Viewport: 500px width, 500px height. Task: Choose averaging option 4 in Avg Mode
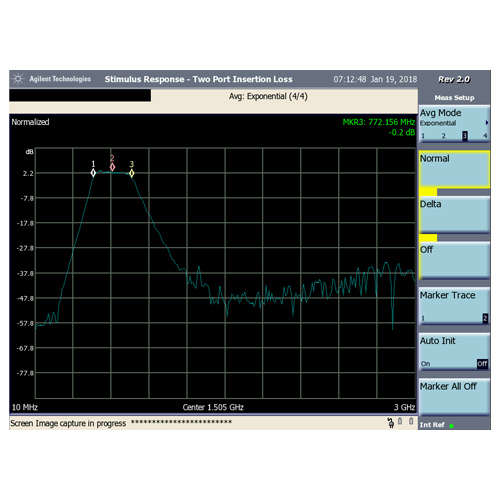(x=485, y=136)
